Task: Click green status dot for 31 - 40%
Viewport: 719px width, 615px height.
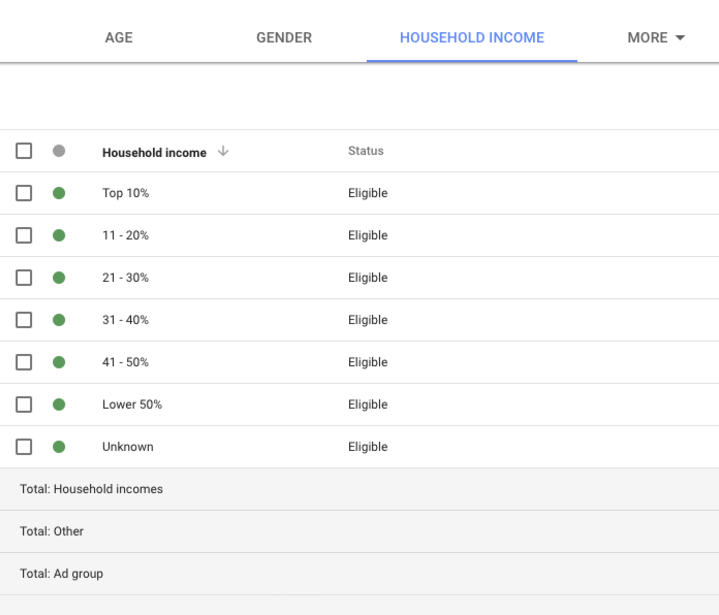Action: (x=59, y=320)
